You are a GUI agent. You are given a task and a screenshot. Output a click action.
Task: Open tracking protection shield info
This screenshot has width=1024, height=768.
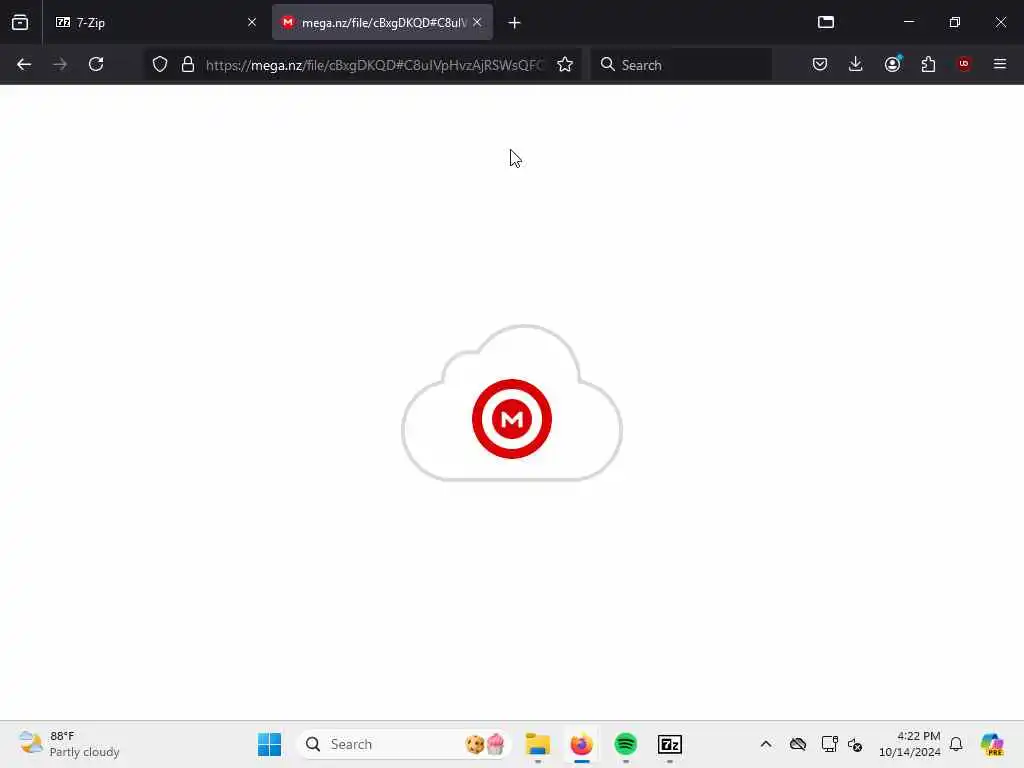[160, 64]
